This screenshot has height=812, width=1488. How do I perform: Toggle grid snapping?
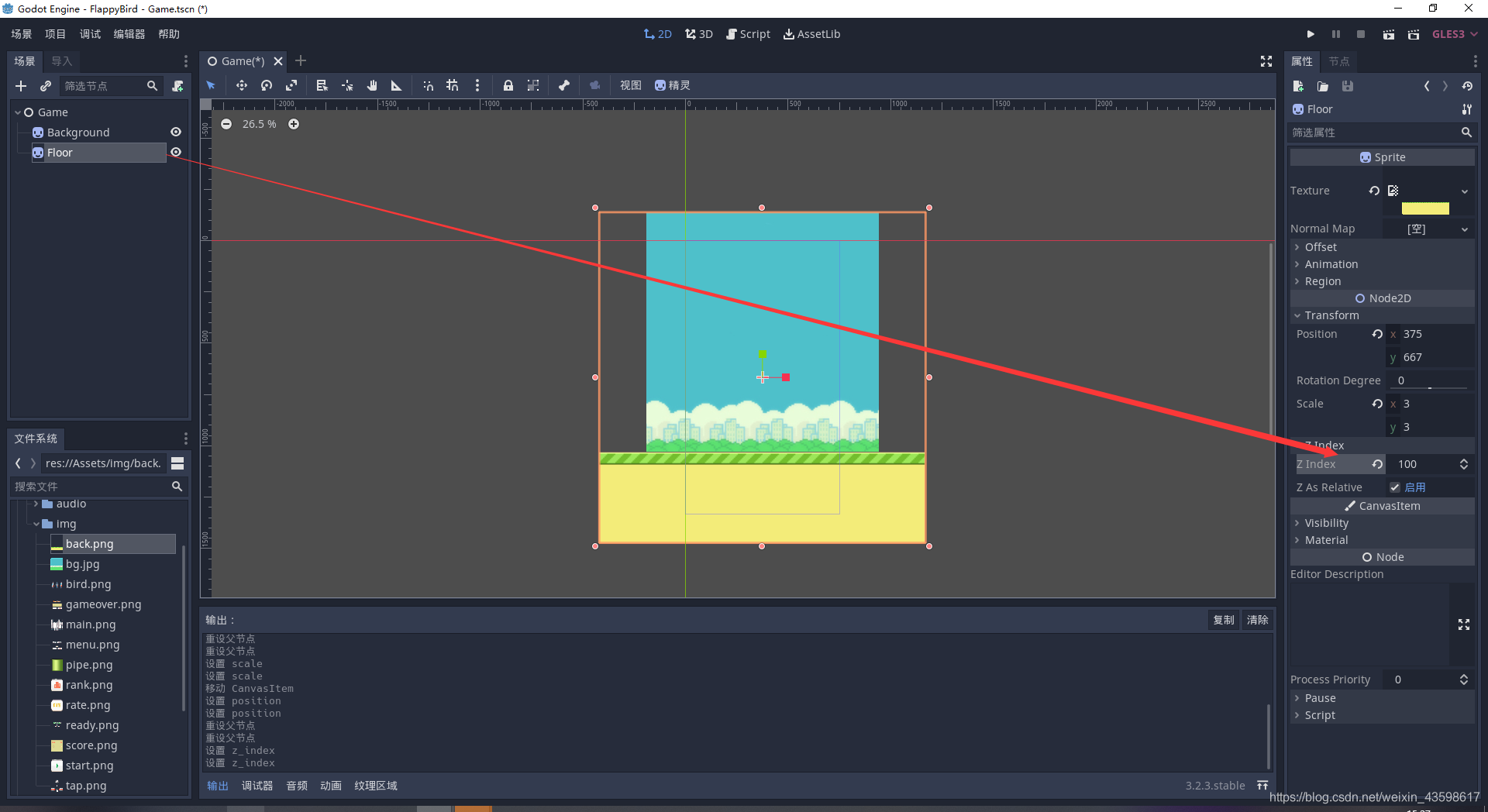coord(453,85)
